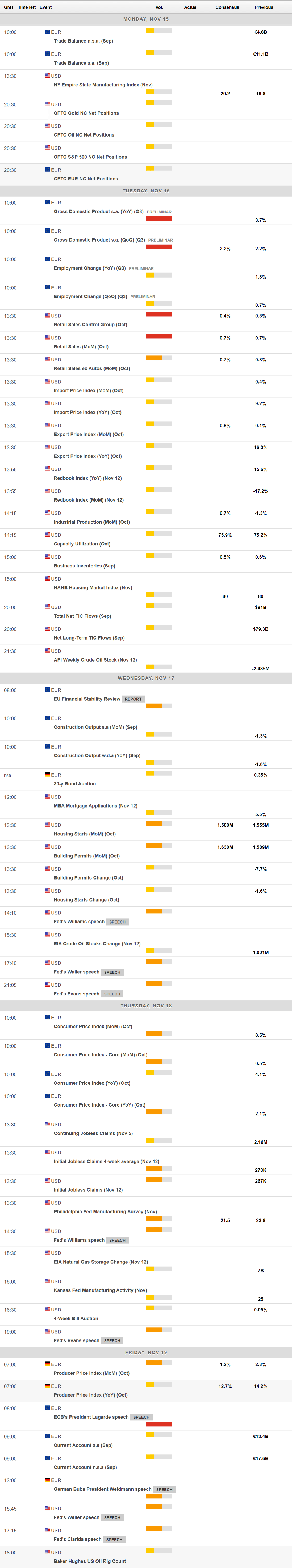292x1568 pixels.
Task: Click German flag on 30-y Bond Auction row
Action: tap(48, 775)
